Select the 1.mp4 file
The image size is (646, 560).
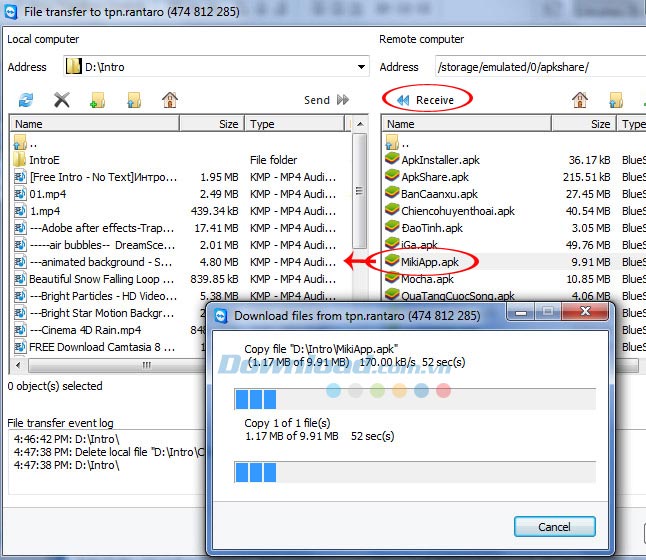pos(37,211)
